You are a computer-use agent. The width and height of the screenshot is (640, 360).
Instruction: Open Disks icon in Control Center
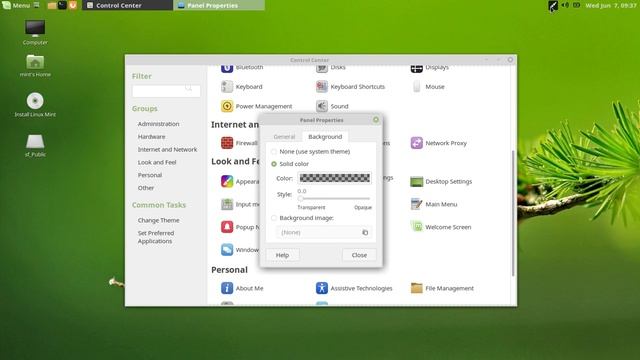tap(322, 69)
